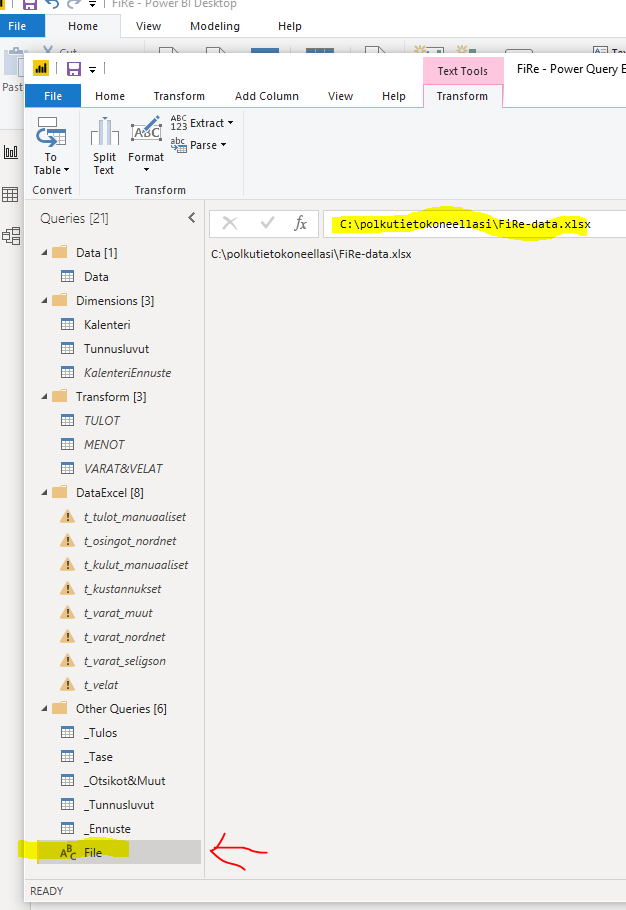
Task: Open the Add Column tab
Action: pyautogui.click(x=267, y=96)
